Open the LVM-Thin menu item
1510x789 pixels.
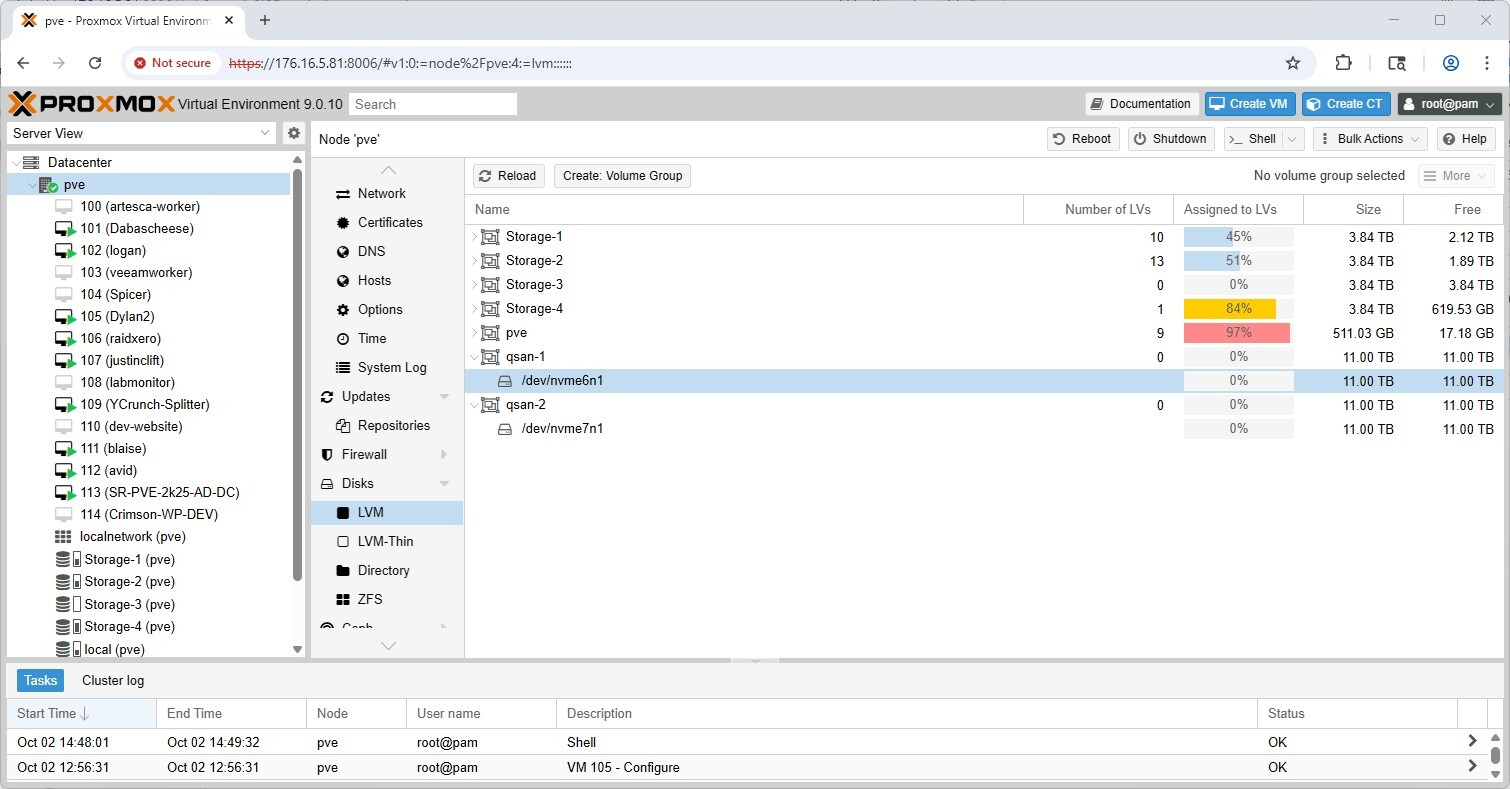tap(385, 541)
